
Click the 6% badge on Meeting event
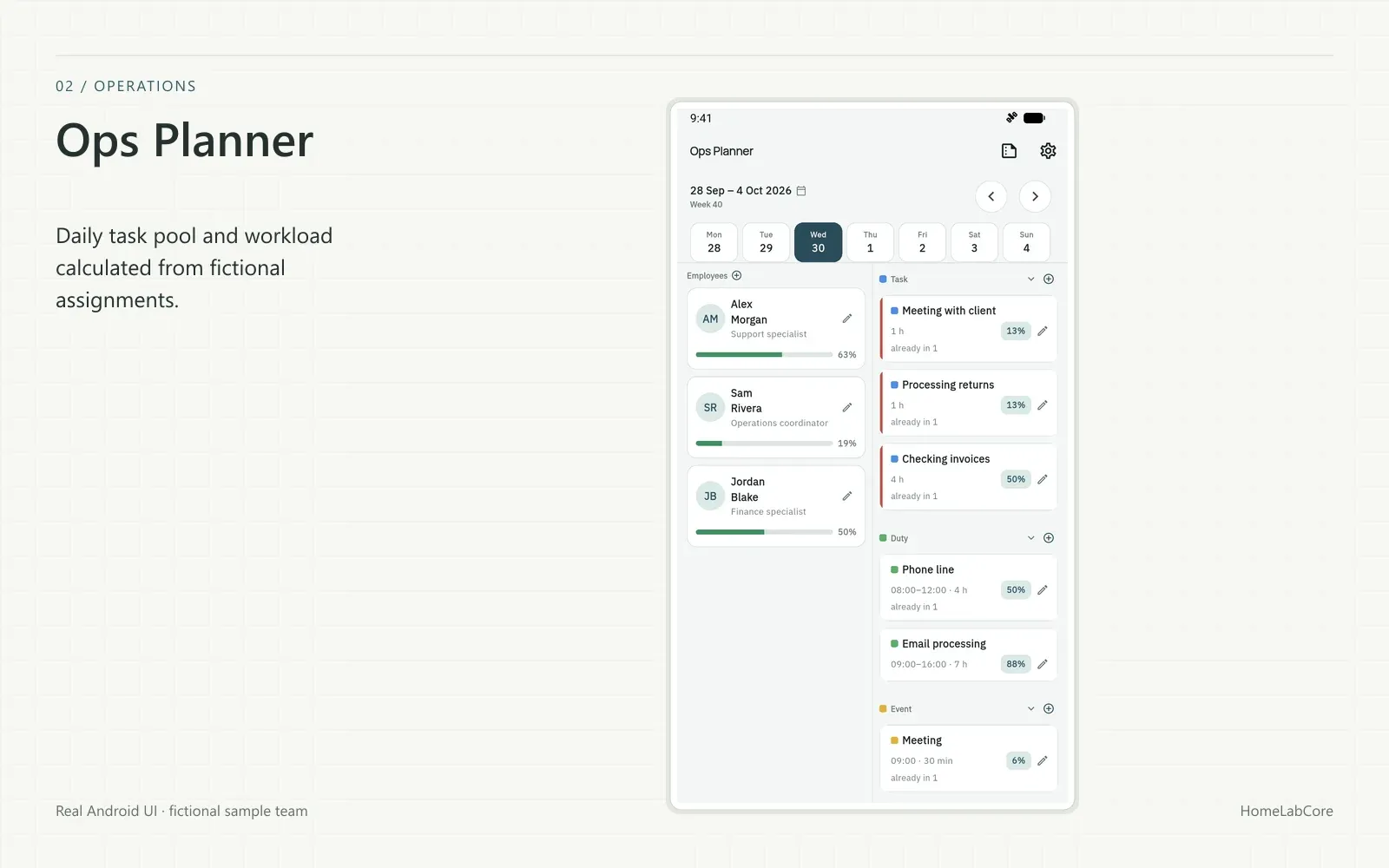click(1018, 761)
